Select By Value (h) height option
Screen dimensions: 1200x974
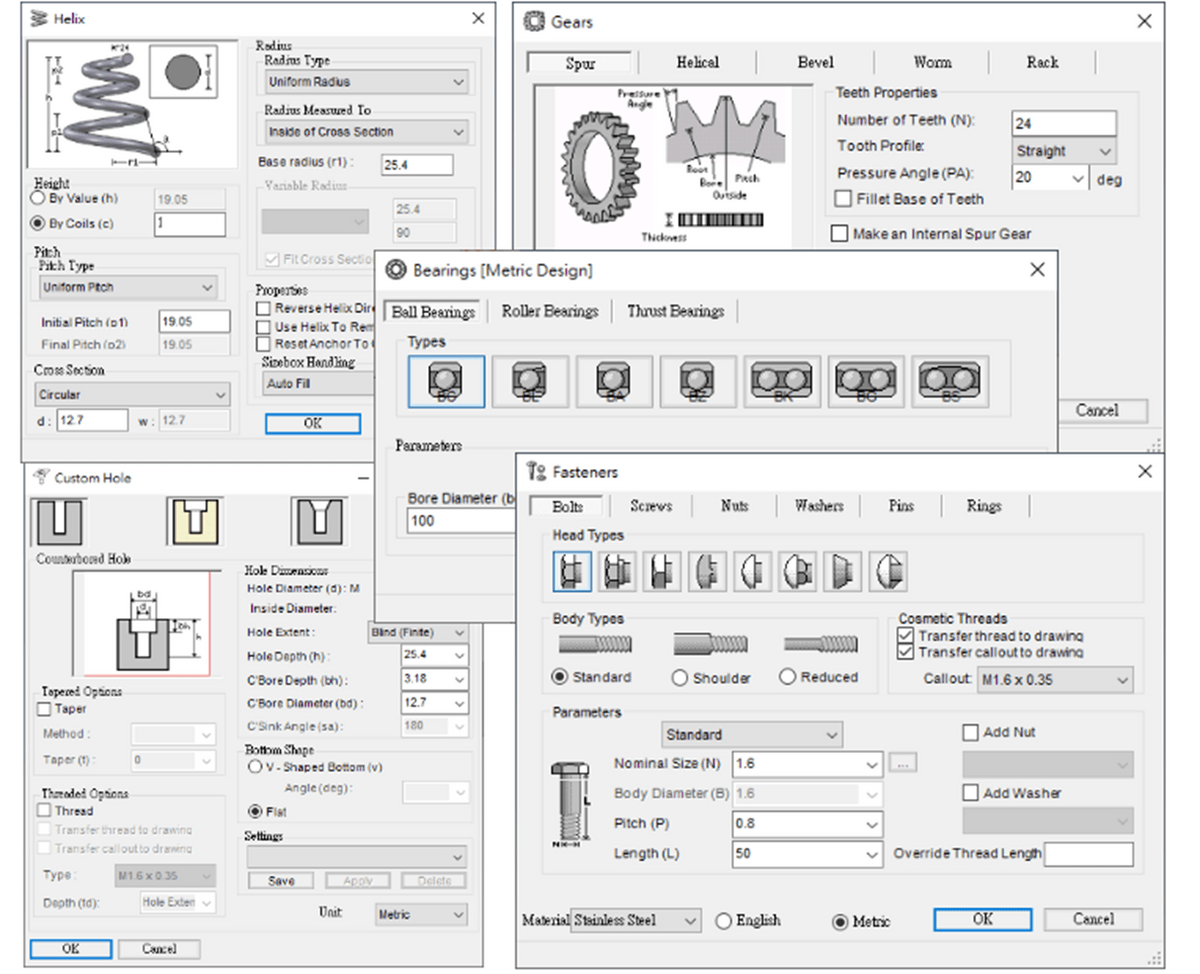coord(39,198)
